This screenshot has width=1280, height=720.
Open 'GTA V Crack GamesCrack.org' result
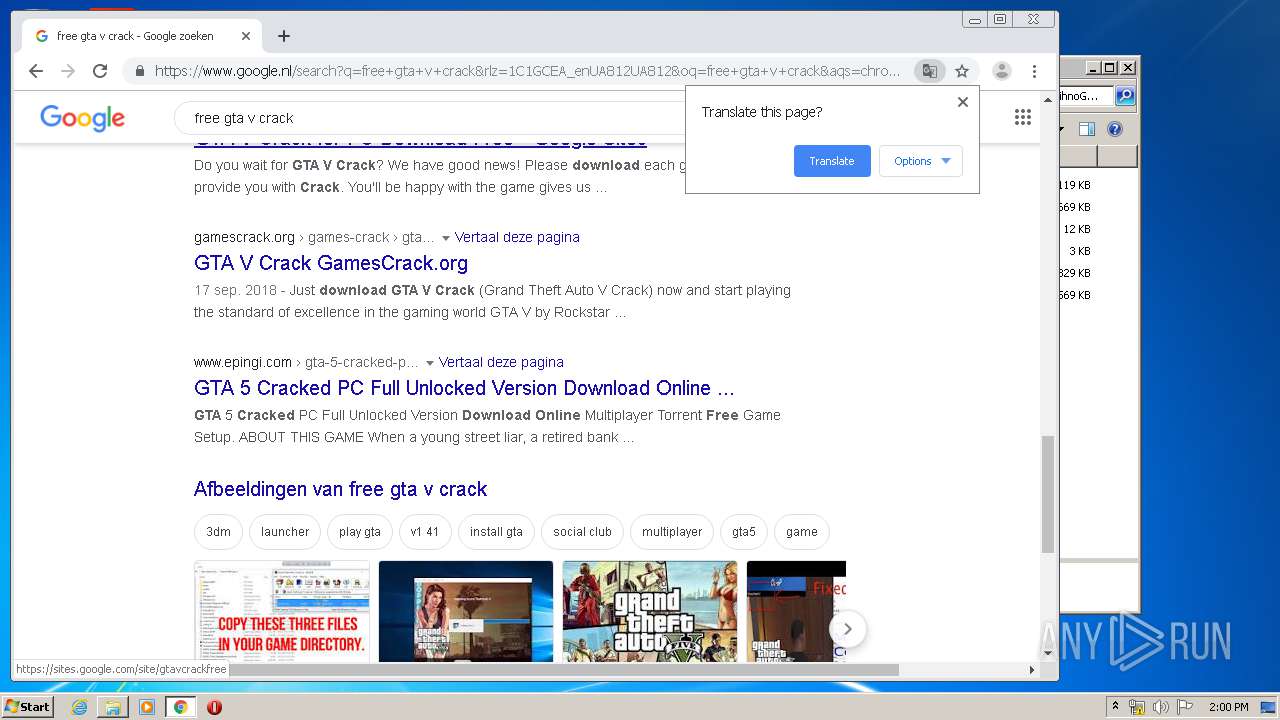tap(331, 263)
